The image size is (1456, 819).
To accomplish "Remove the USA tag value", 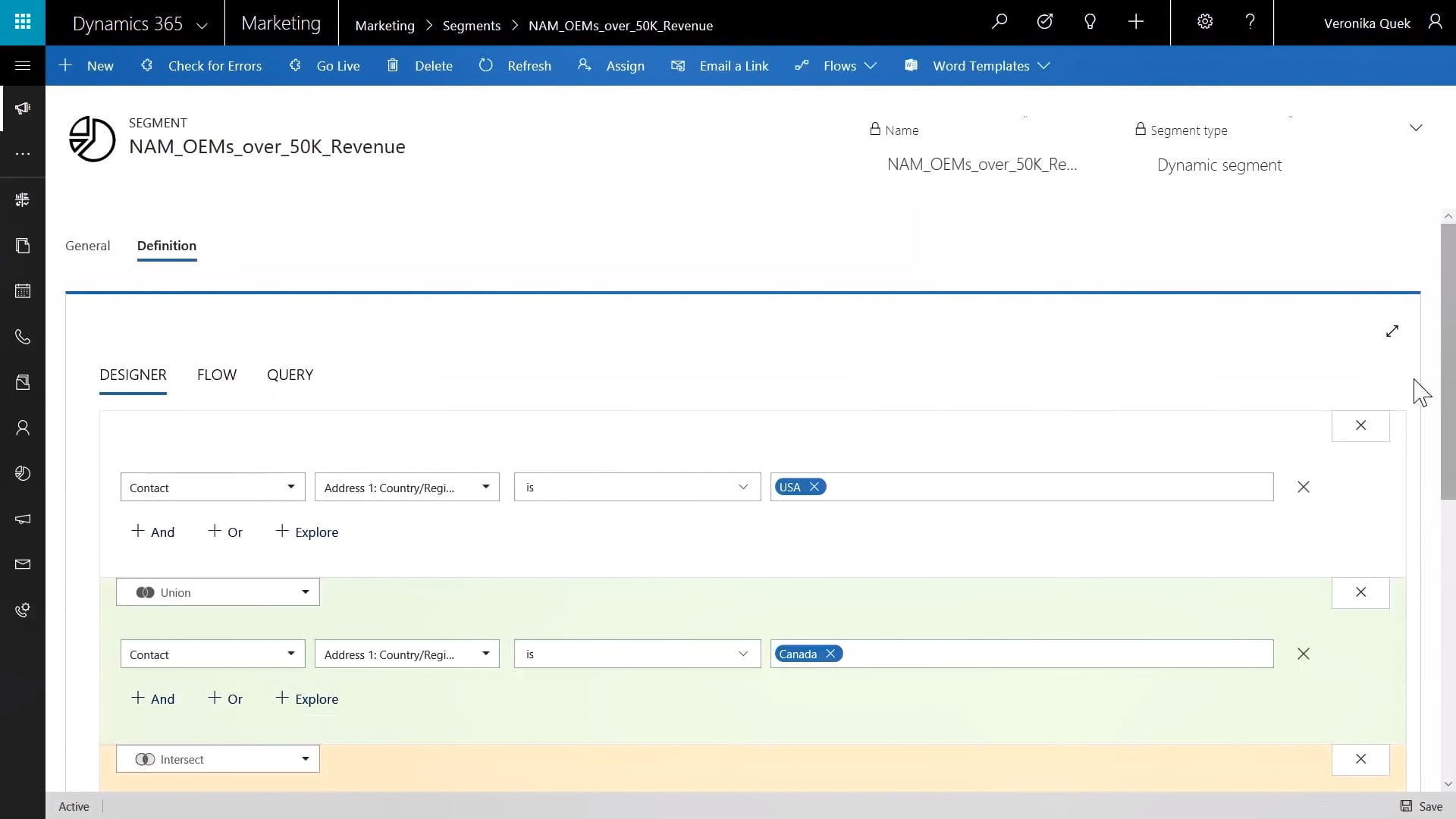I will point(814,487).
